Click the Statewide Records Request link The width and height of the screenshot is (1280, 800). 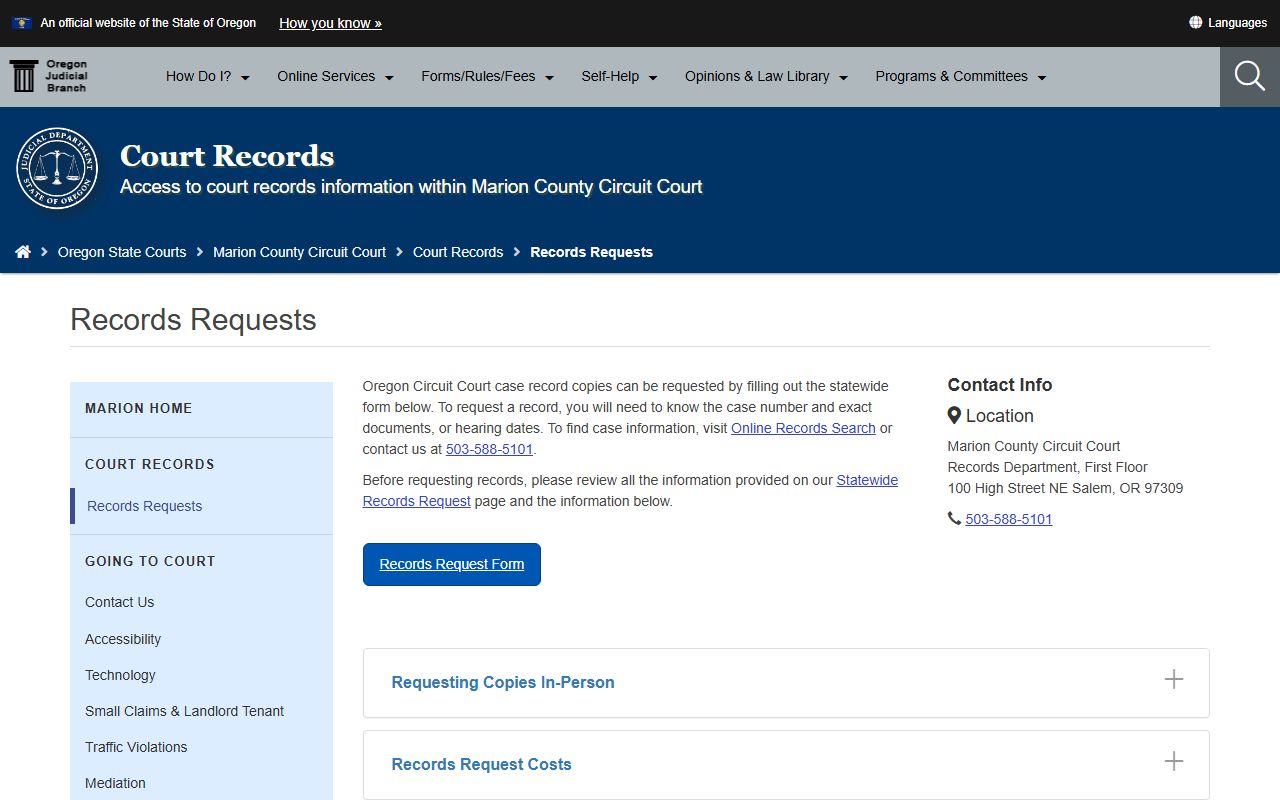click(630, 490)
